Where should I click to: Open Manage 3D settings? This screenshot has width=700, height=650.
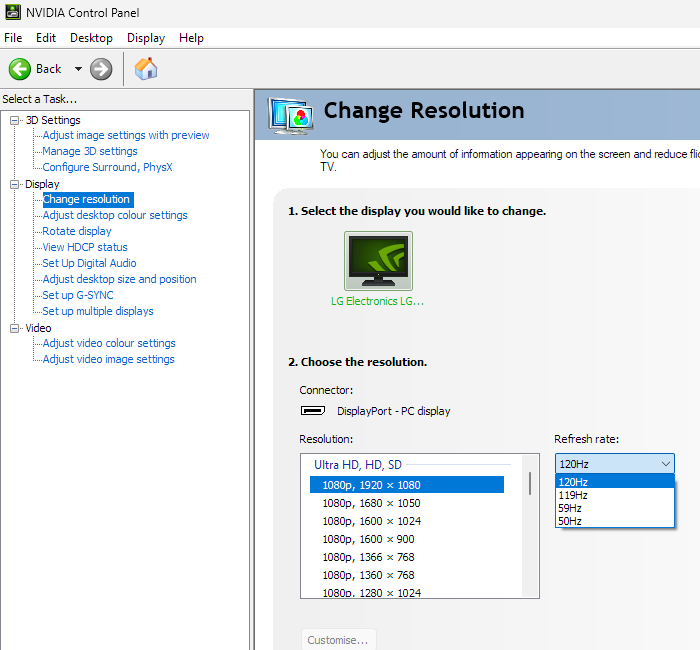(x=90, y=151)
